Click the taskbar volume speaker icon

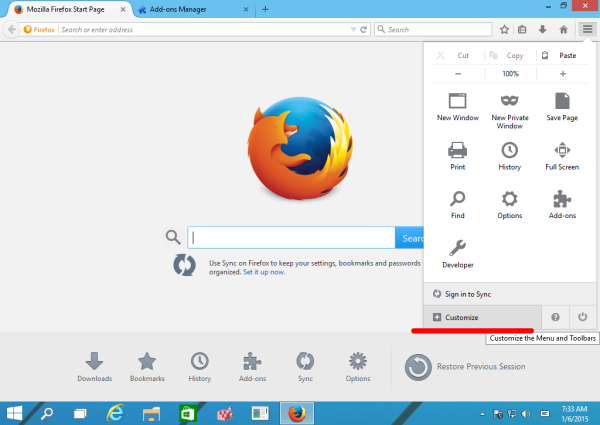[x=526, y=414]
